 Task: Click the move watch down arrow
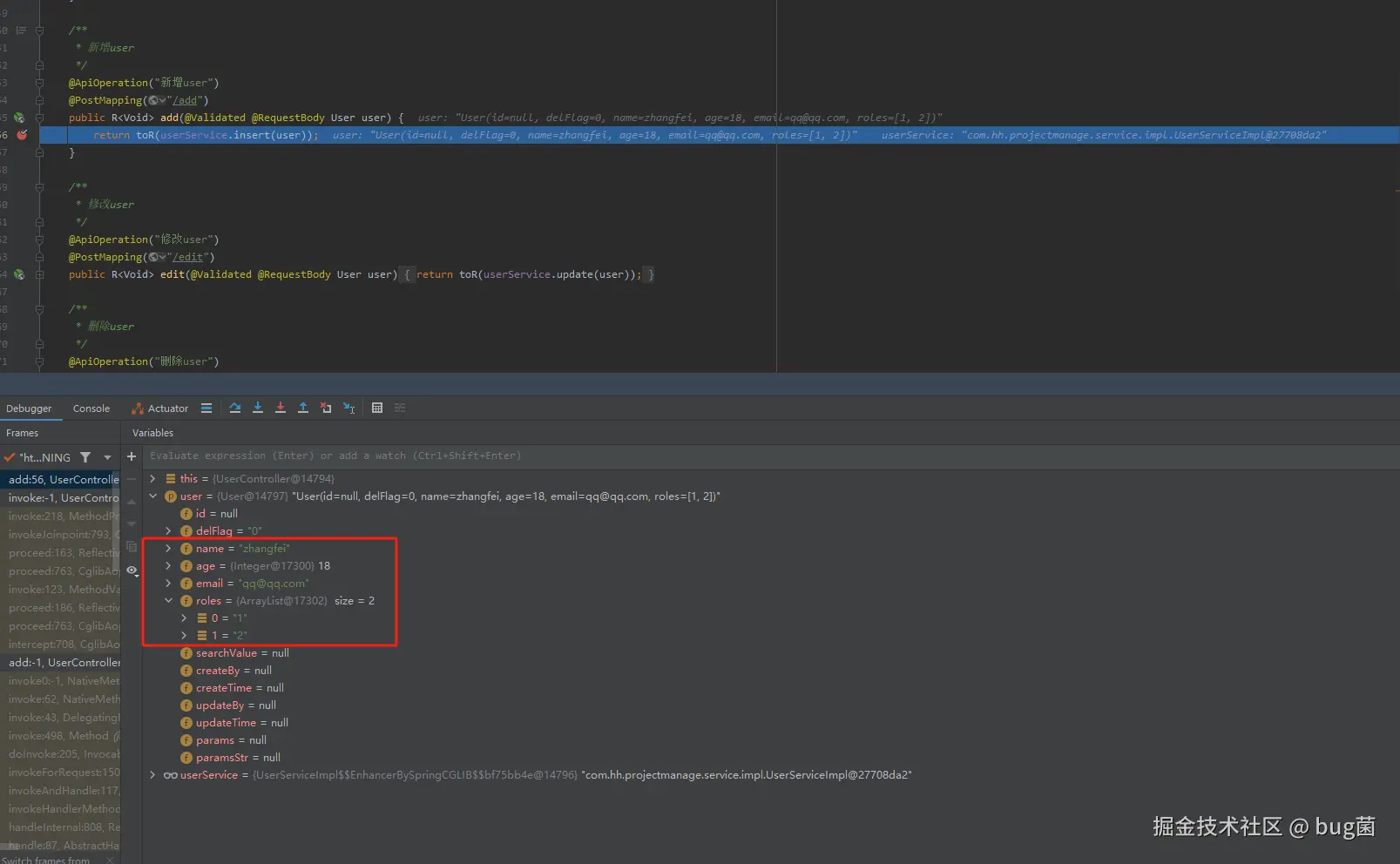click(132, 524)
